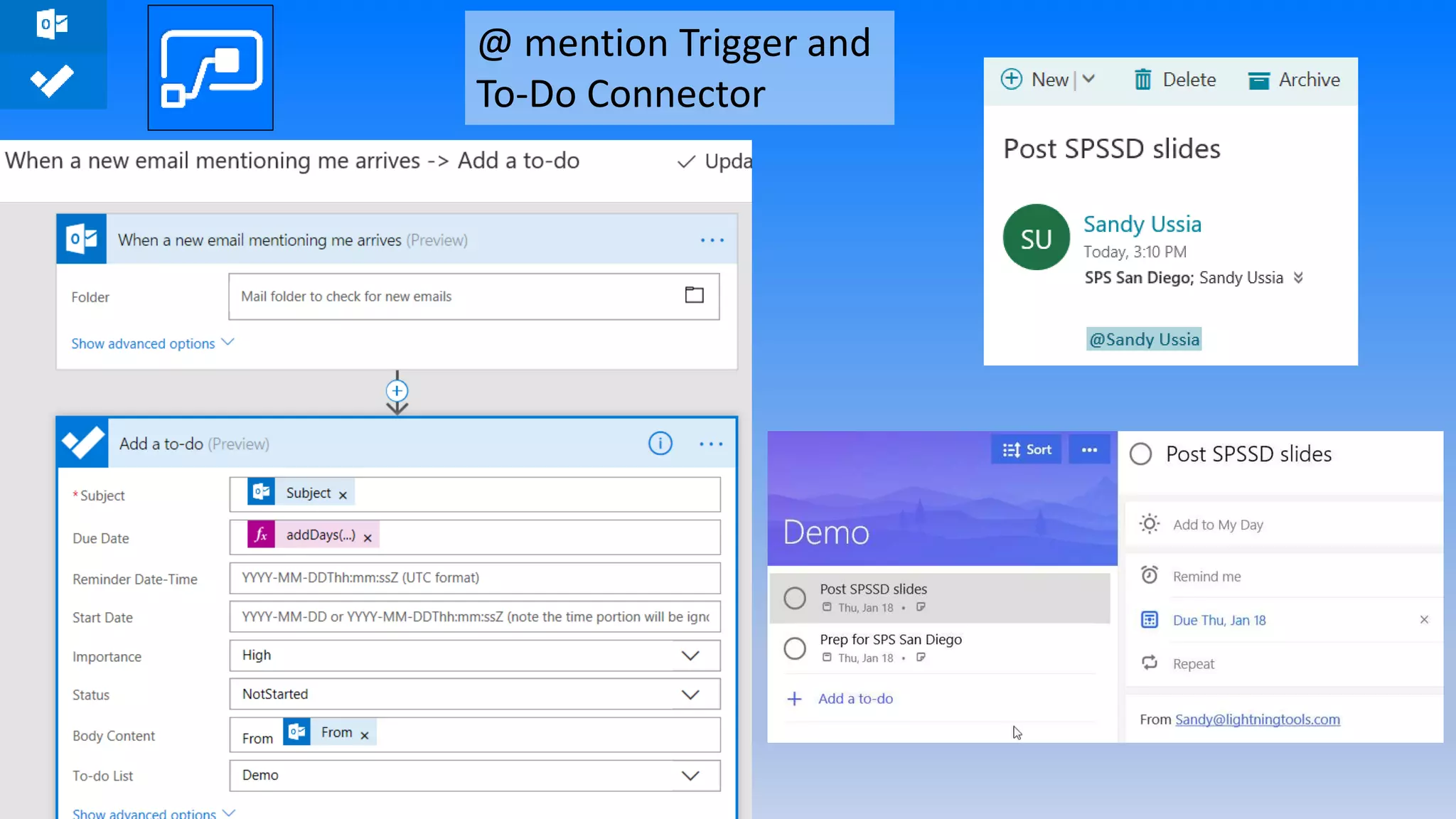The width and height of the screenshot is (1456, 819).
Task: Click the Microsoft Flow logo tile
Action: (x=210, y=68)
